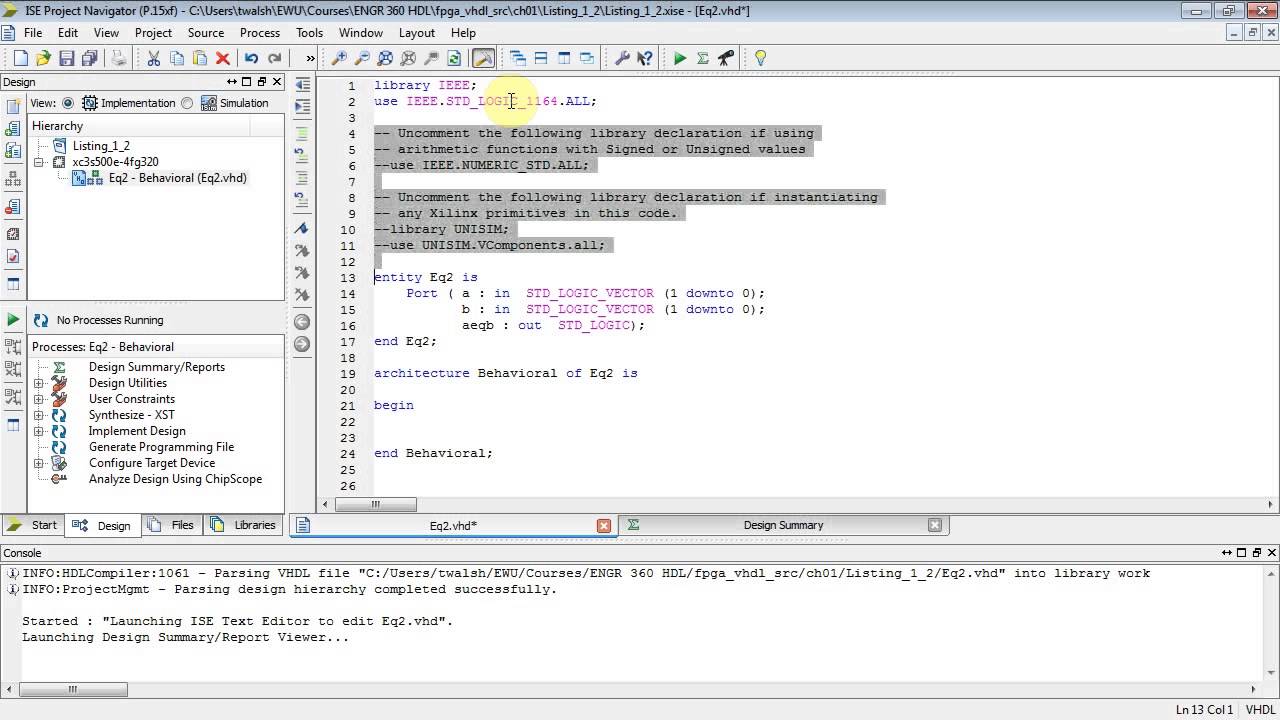Viewport: 1280px width, 720px height.
Task: Click the decrease indent icon in editor sidebar
Action: (x=302, y=85)
